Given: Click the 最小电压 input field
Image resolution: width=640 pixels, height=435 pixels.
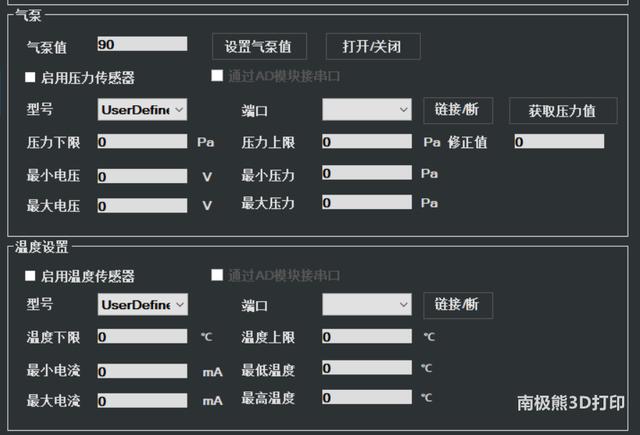Looking at the screenshot, I should tap(142, 176).
